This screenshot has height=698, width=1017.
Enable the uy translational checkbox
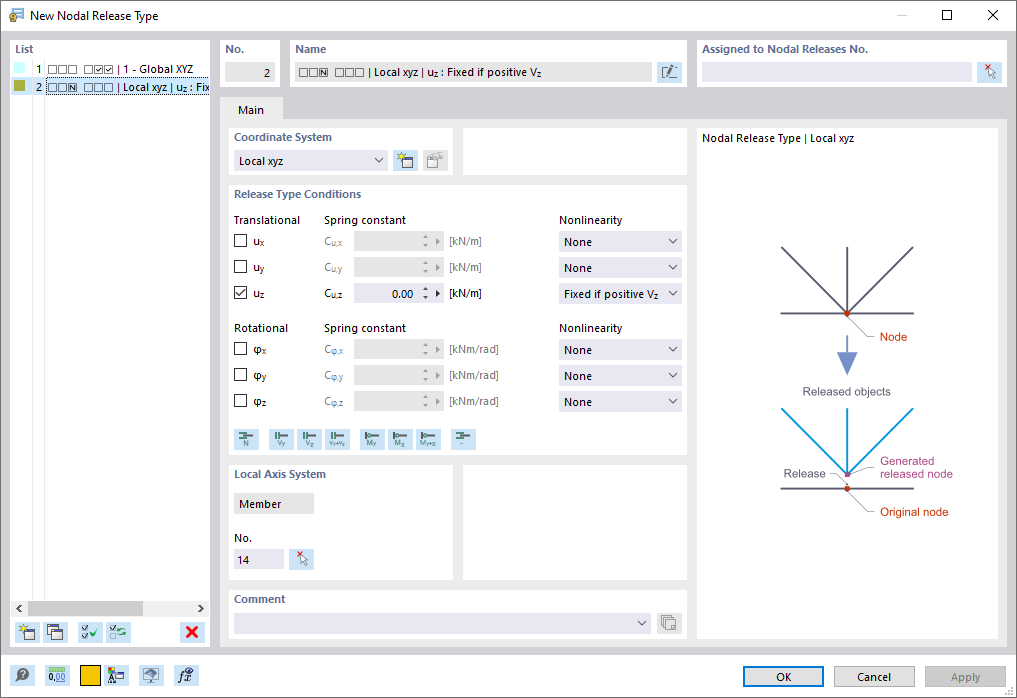click(x=241, y=267)
